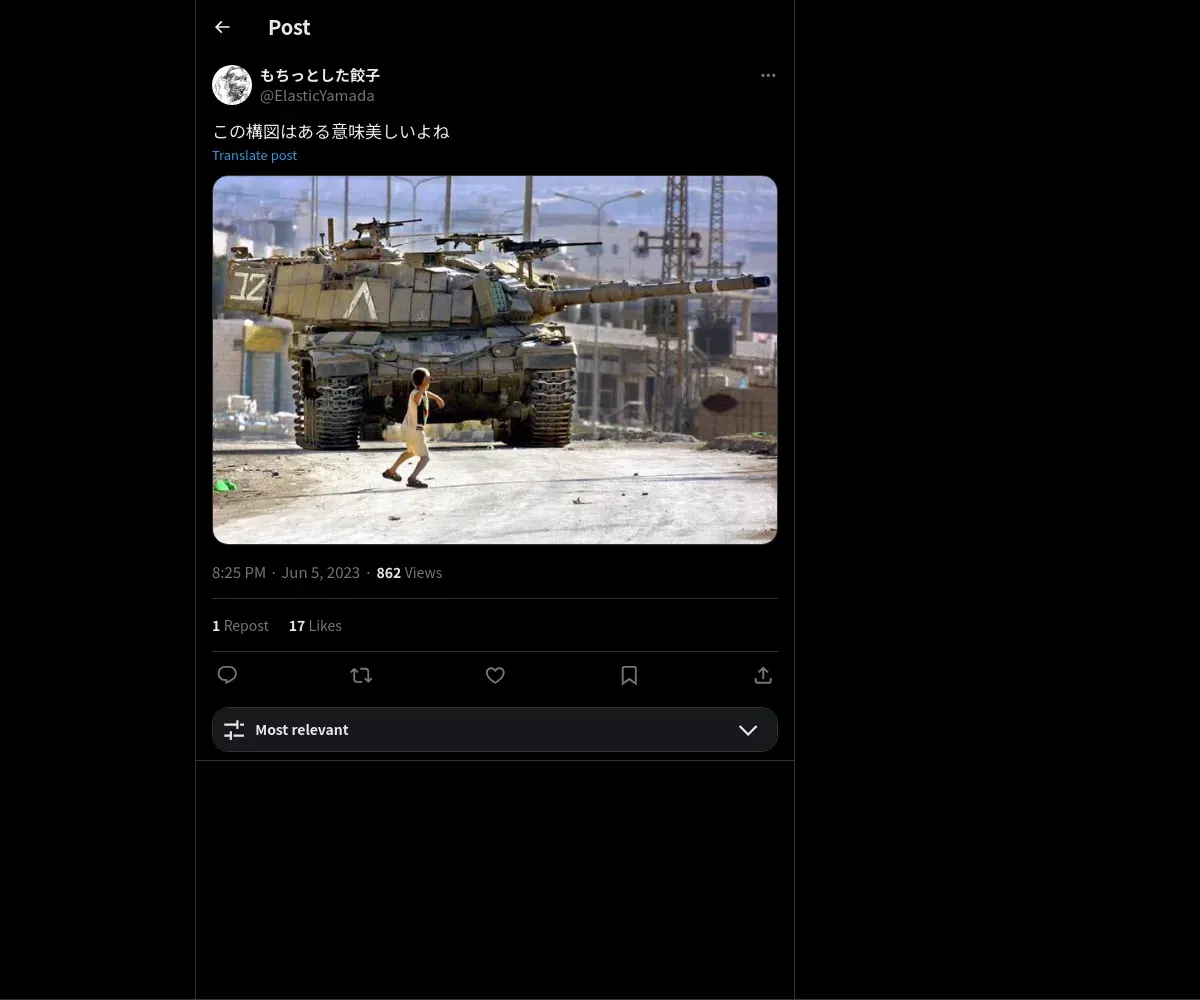View the 17 Likes list
This screenshot has width=1200, height=1000.
tap(315, 625)
